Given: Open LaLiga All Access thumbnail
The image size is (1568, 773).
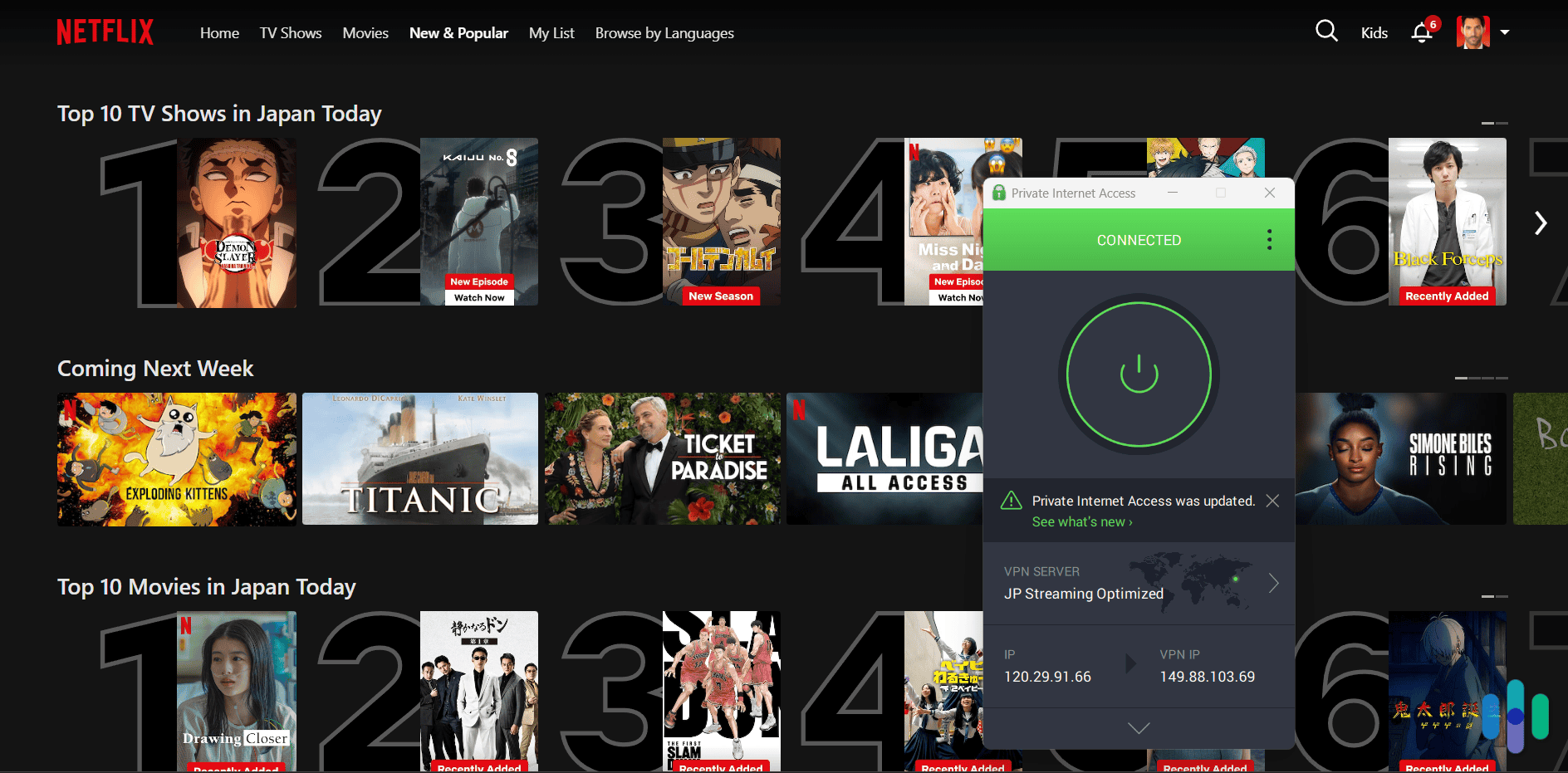Looking at the screenshot, I should (x=884, y=458).
